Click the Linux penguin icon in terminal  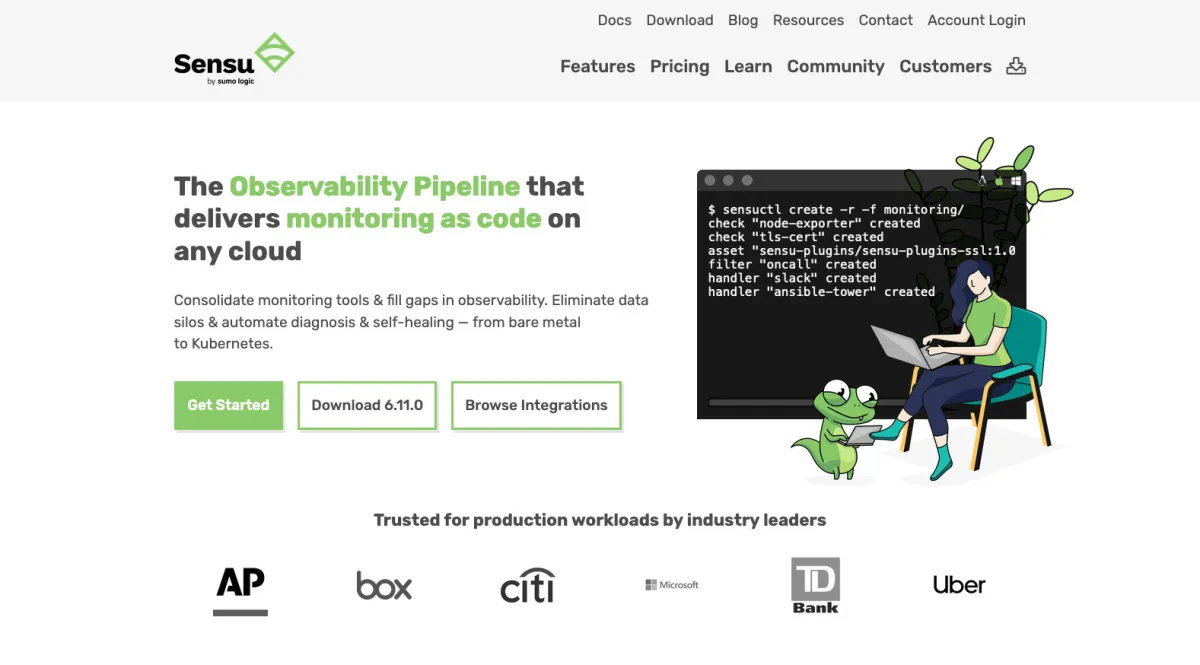(x=982, y=181)
